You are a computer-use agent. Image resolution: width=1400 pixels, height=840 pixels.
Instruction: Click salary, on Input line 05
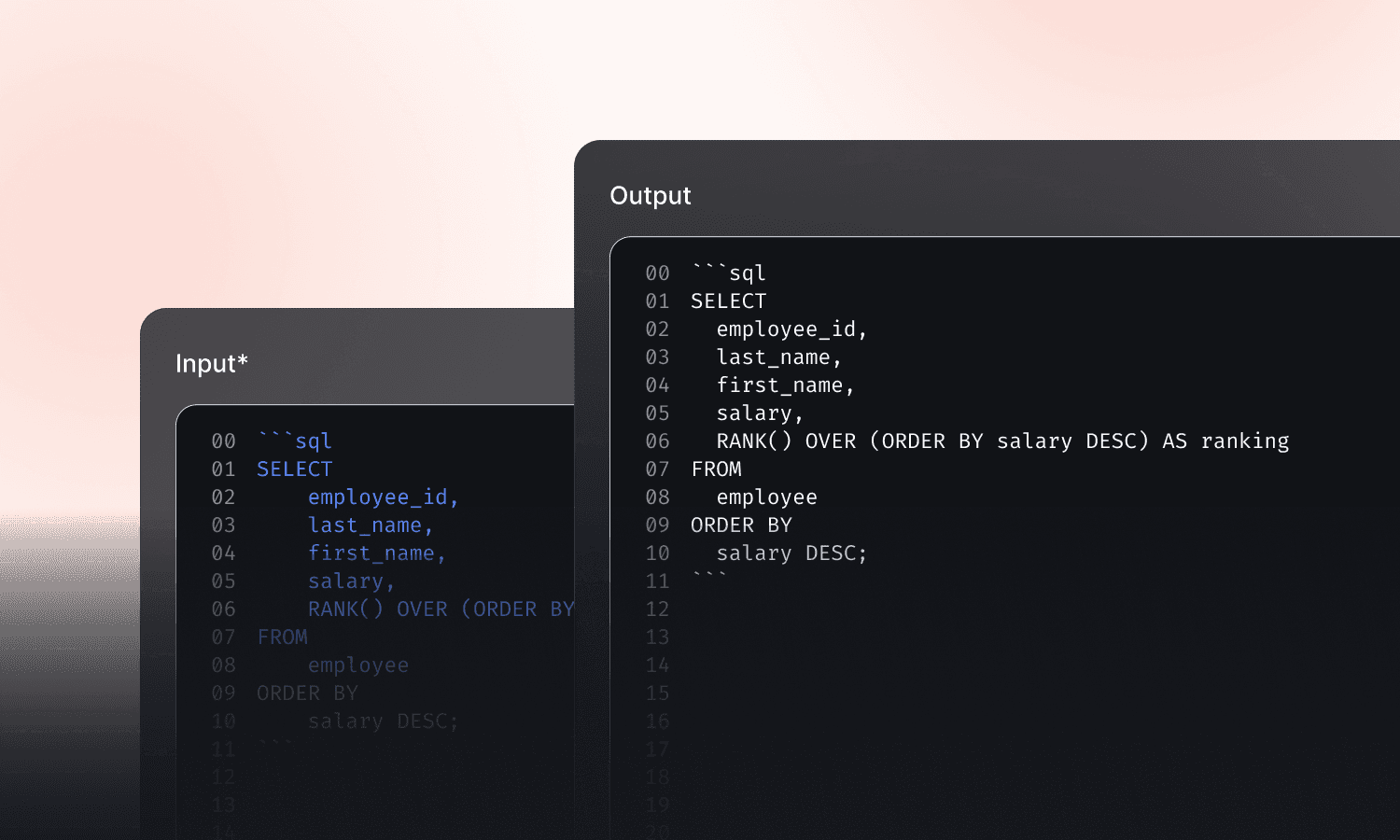[352, 581]
